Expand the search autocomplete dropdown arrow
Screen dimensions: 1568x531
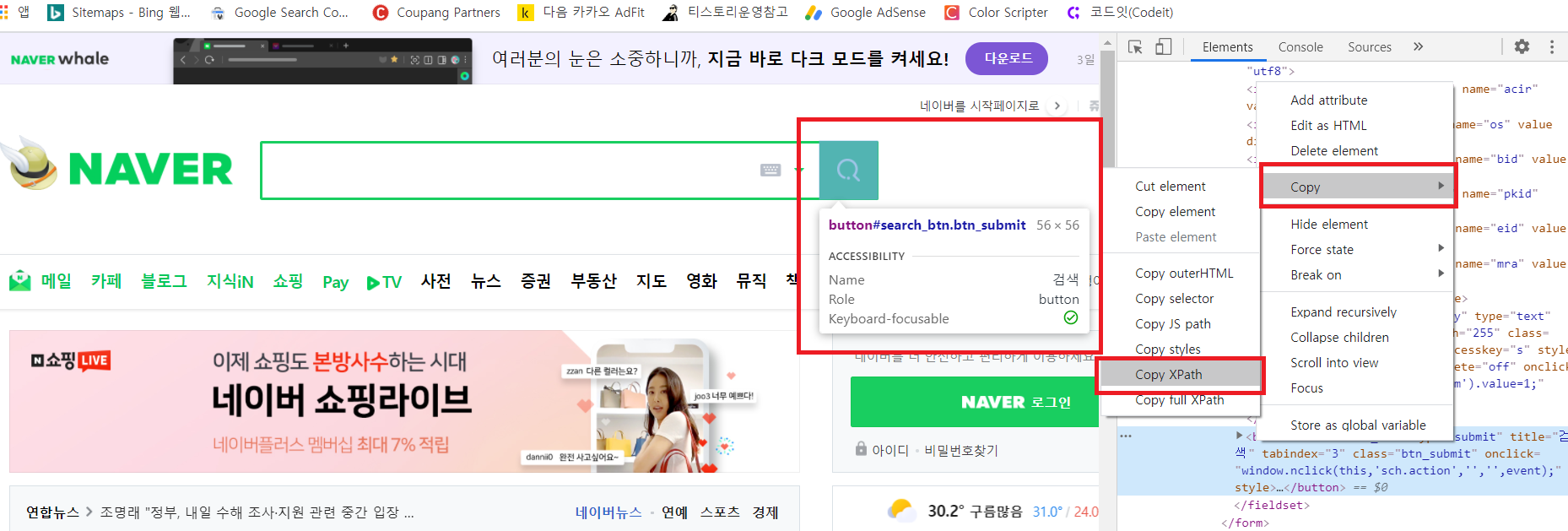coord(798,170)
